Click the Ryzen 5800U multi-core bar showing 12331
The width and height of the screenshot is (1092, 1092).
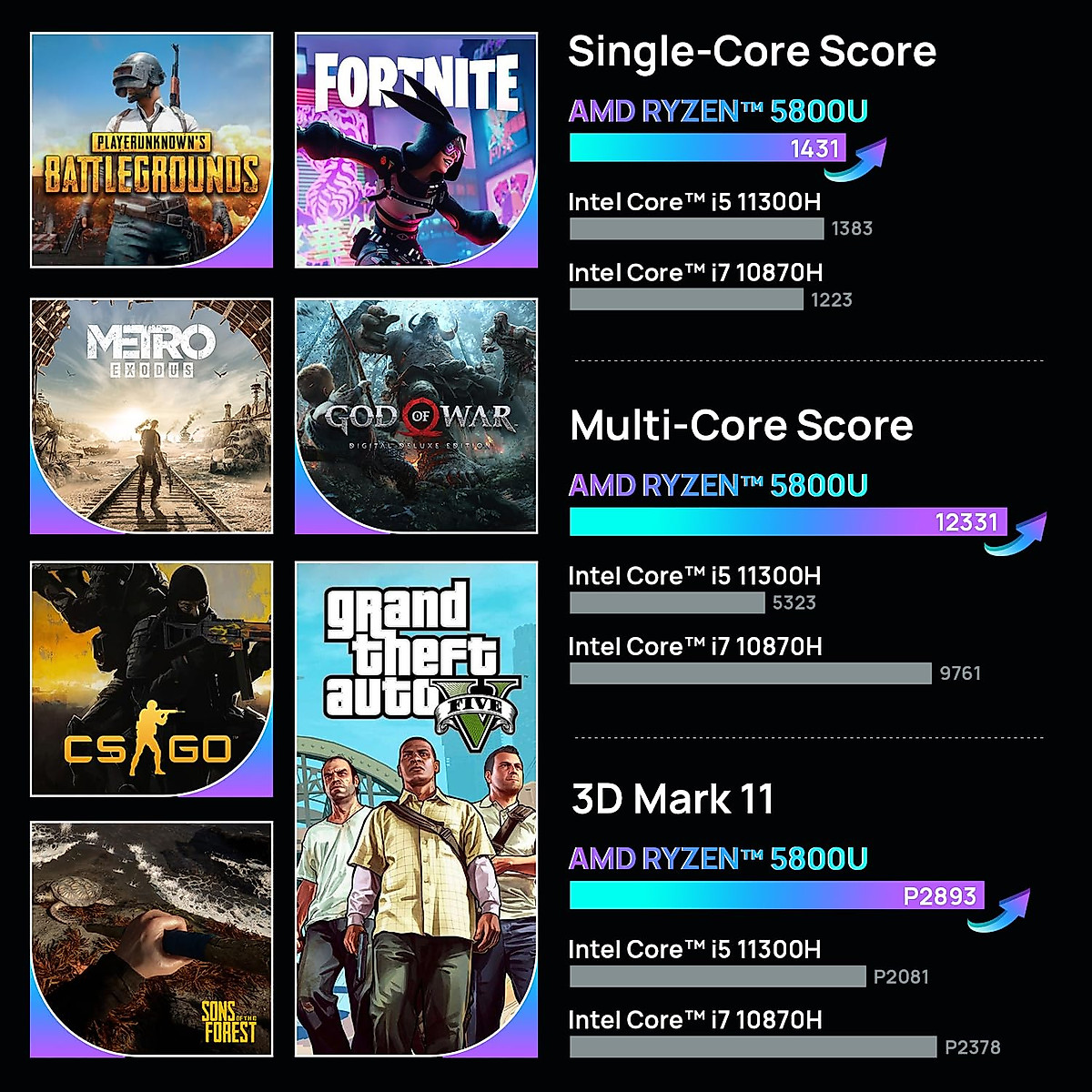(x=787, y=521)
